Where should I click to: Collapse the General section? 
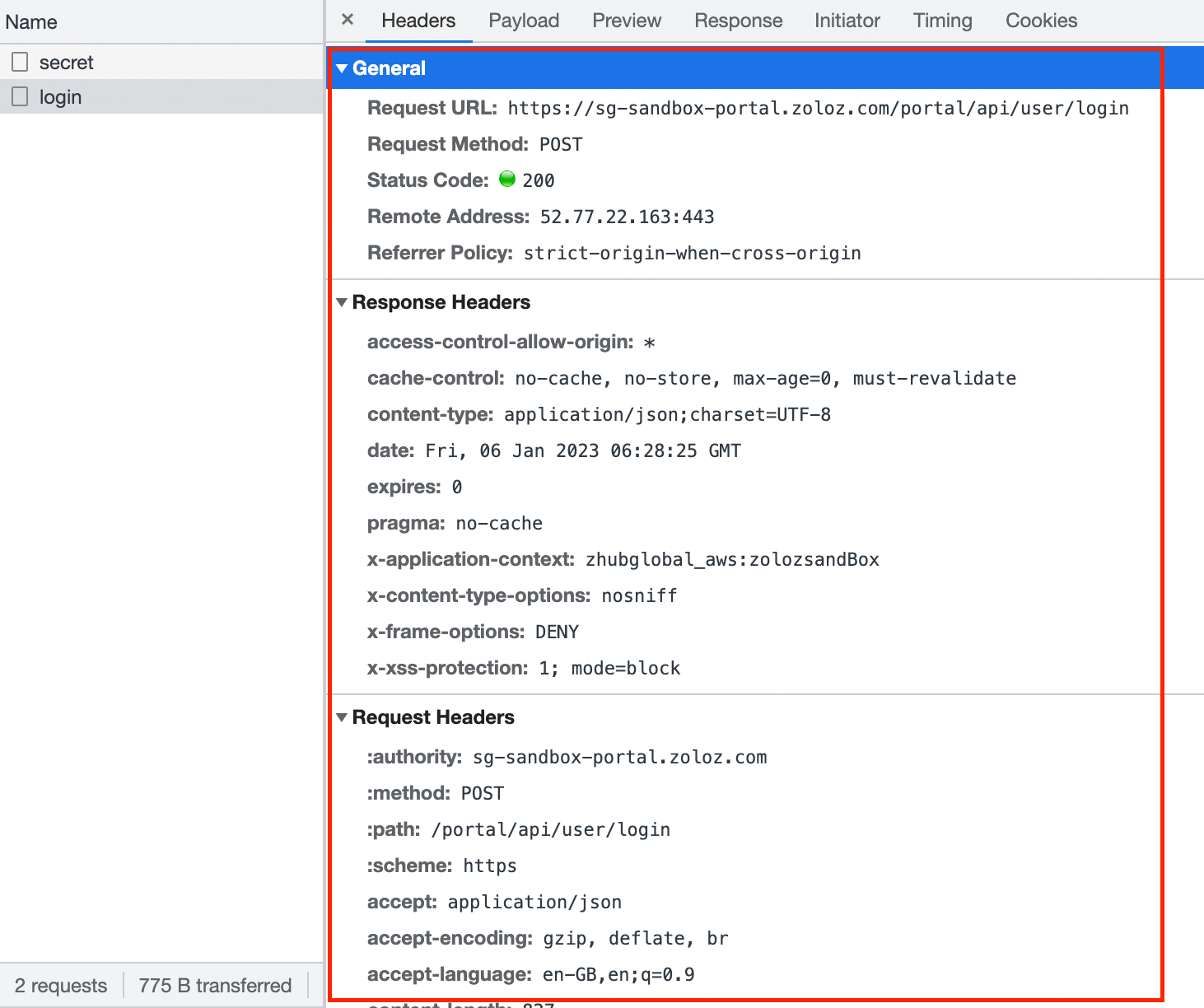point(342,68)
